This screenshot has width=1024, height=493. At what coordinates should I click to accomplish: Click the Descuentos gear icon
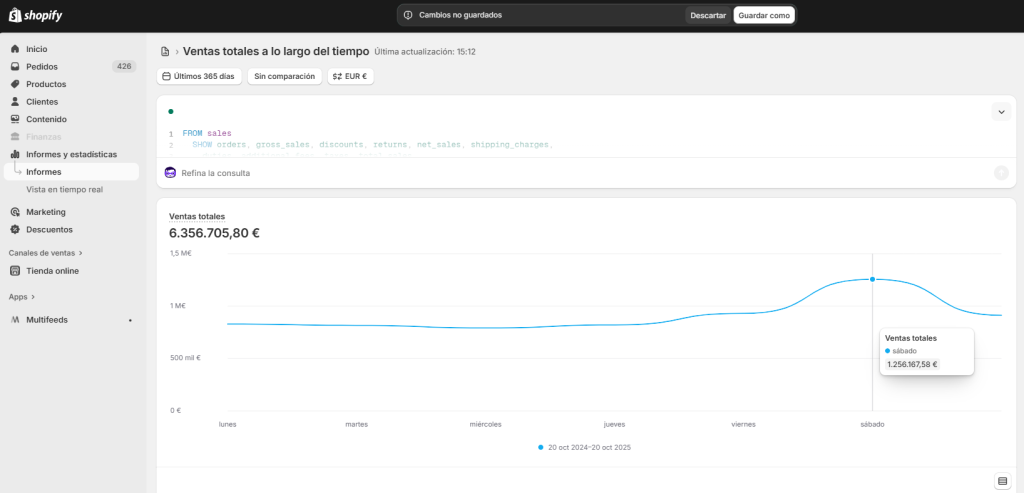tap(15, 229)
